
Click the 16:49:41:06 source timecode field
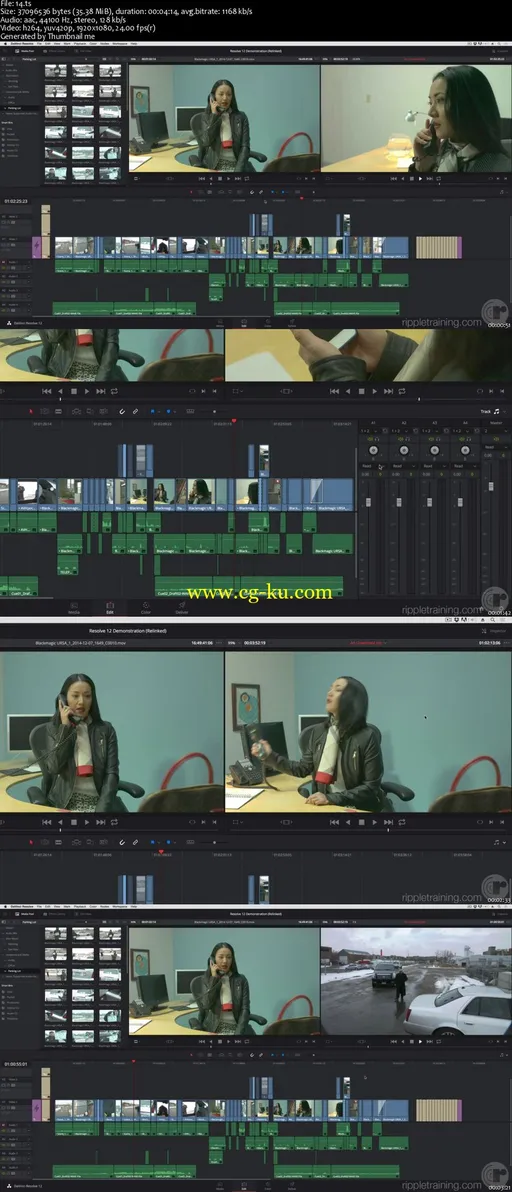point(201,642)
